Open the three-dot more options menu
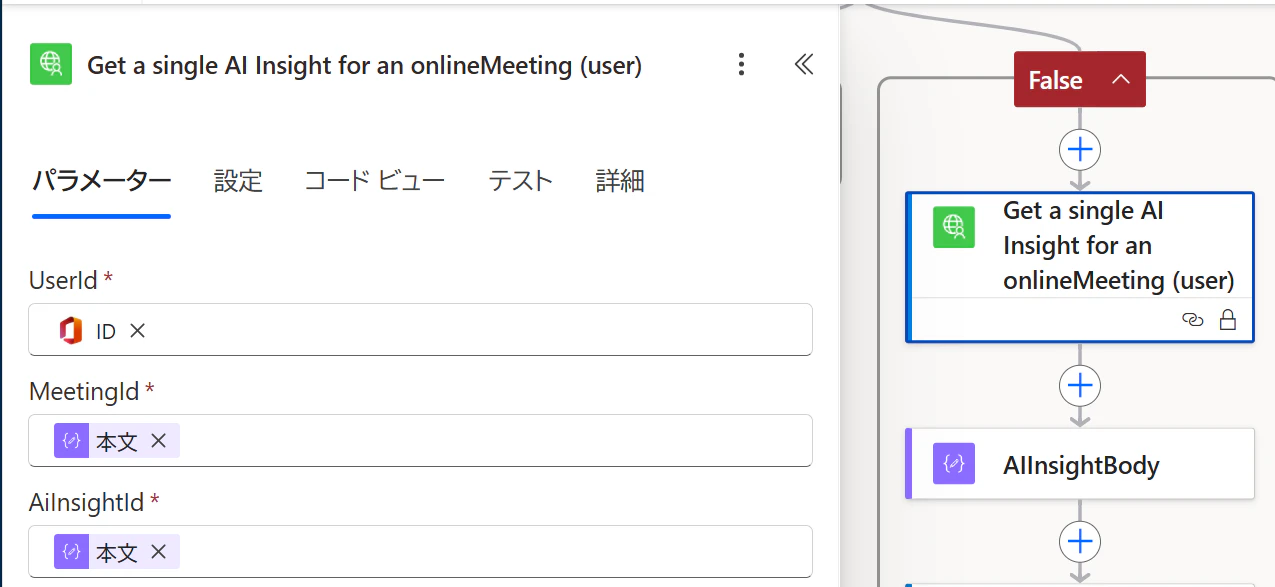Viewport: 1275px width, 587px height. 741,65
